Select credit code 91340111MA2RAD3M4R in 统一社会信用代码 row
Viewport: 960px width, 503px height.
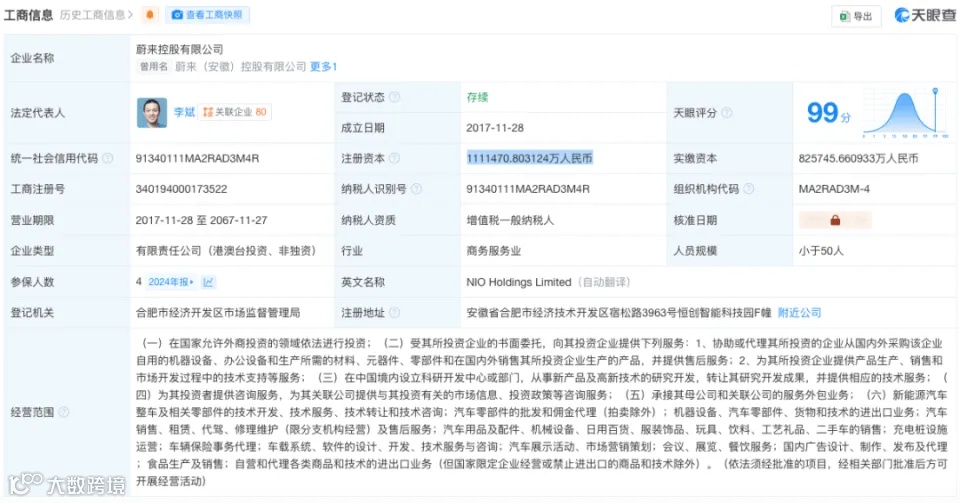click(x=197, y=158)
